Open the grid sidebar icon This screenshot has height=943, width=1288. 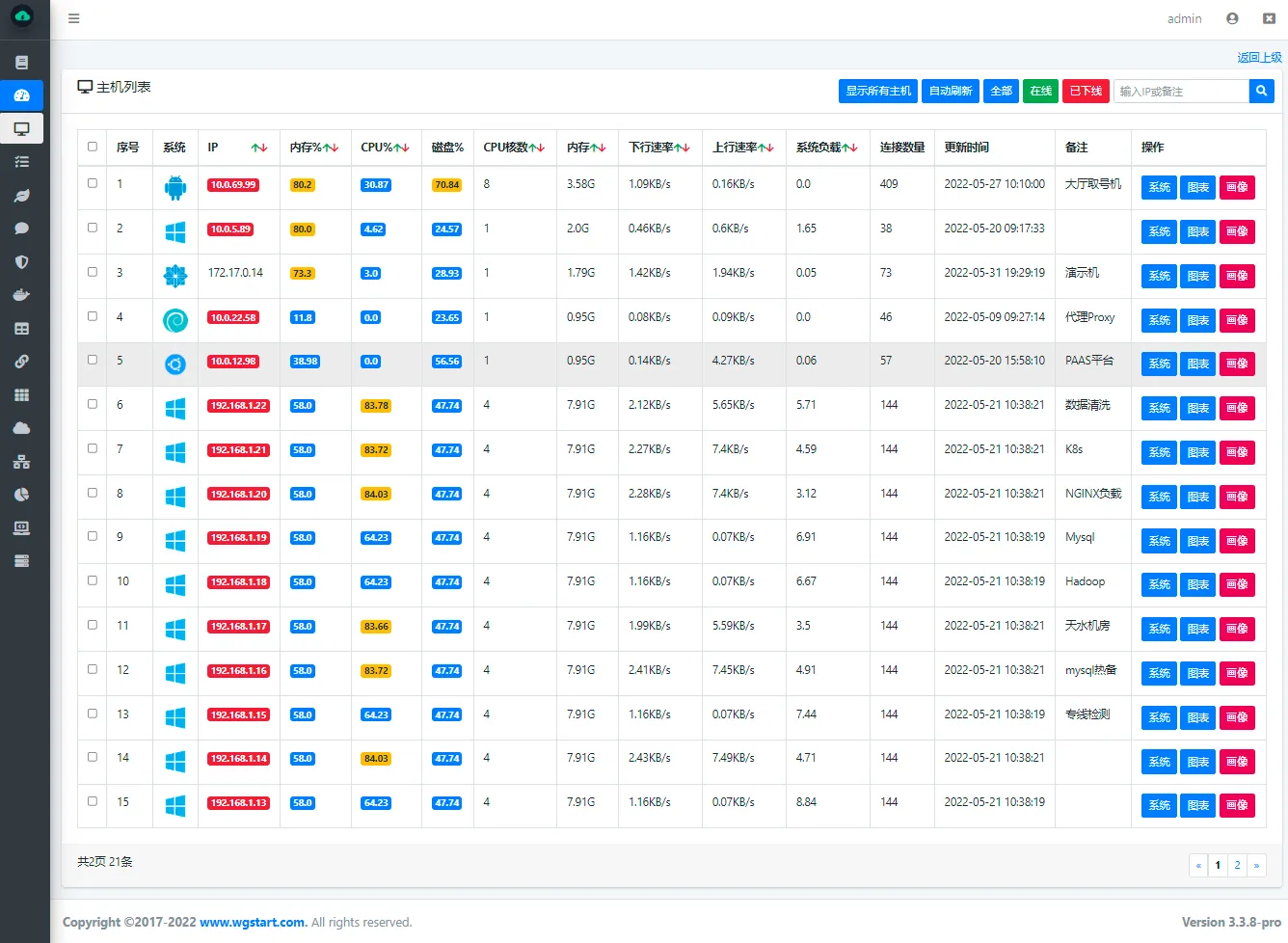point(21,395)
